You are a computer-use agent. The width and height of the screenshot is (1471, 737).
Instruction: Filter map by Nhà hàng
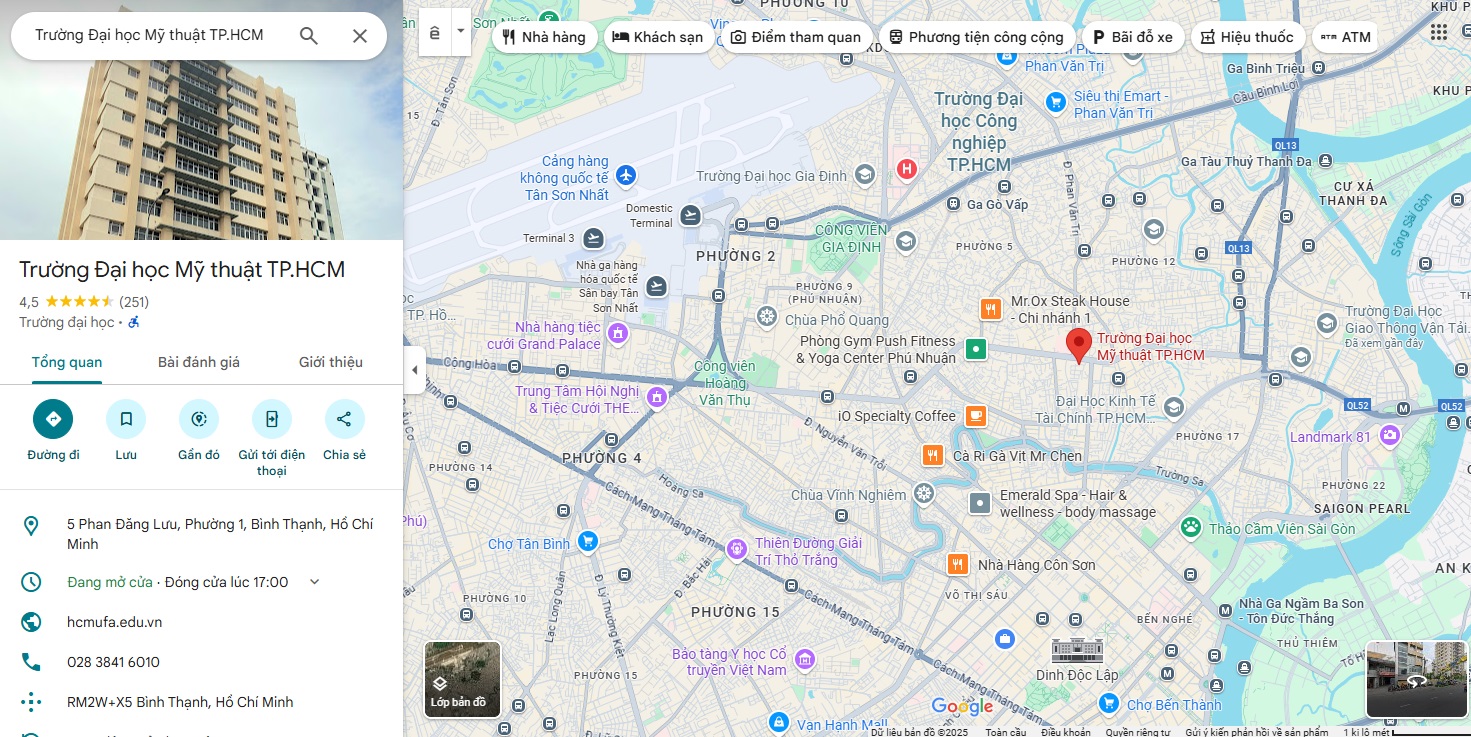click(544, 37)
